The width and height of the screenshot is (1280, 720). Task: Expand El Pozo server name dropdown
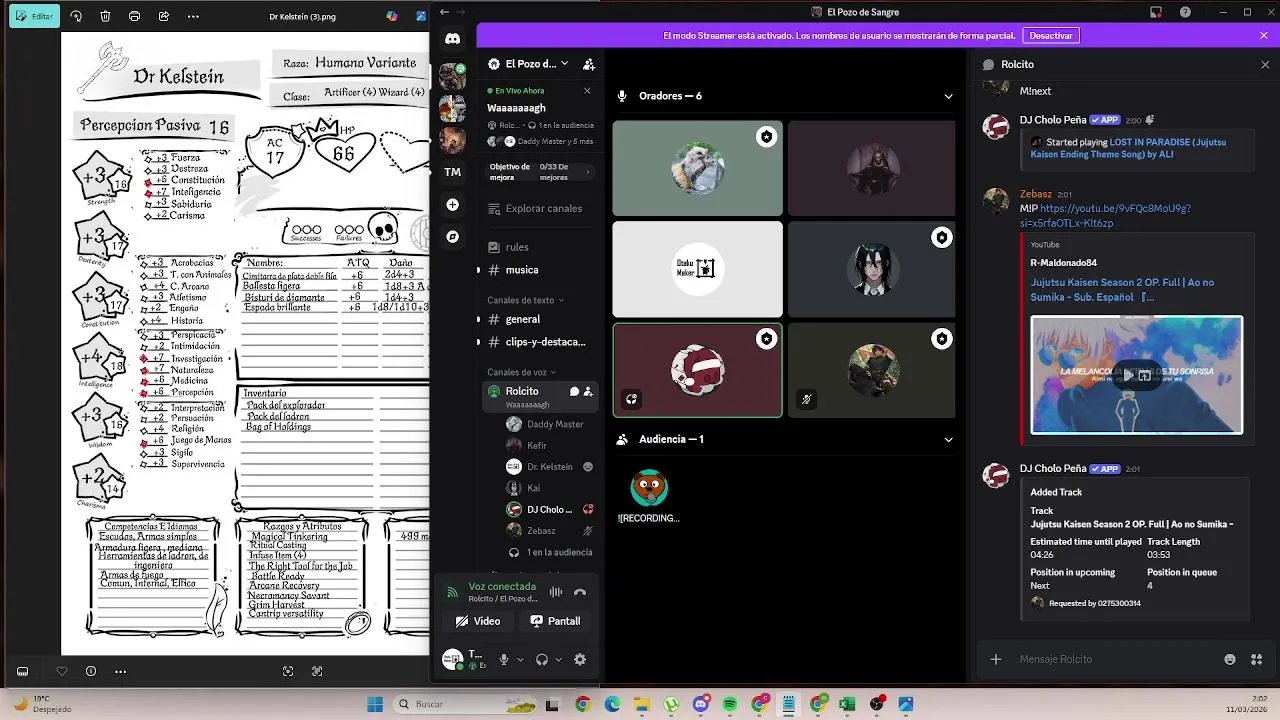click(x=564, y=63)
